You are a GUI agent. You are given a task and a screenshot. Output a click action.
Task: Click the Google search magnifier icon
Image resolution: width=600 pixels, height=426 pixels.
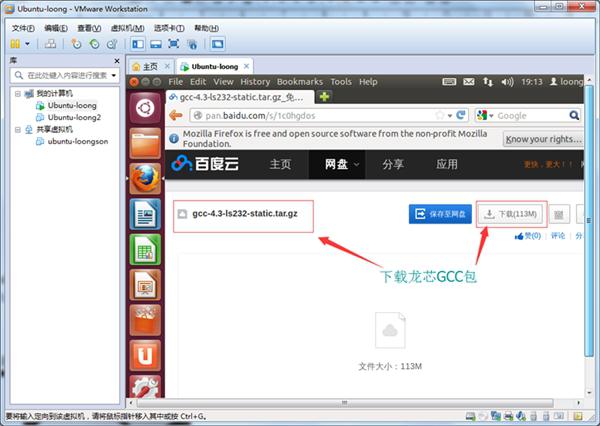pyautogui.click(x=574, y=115)
